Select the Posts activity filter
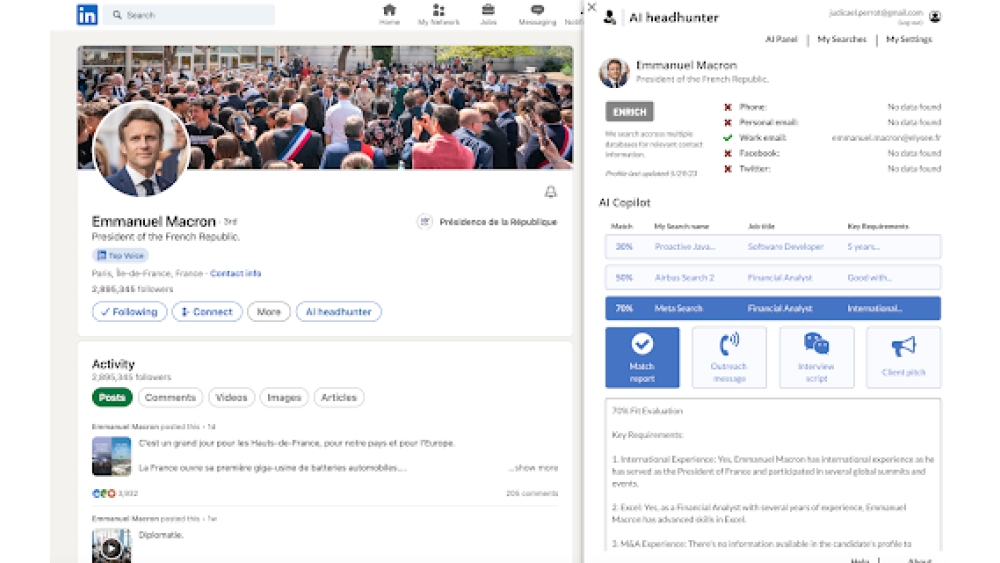Viewport: 1000px width, 563px height. 112,397
